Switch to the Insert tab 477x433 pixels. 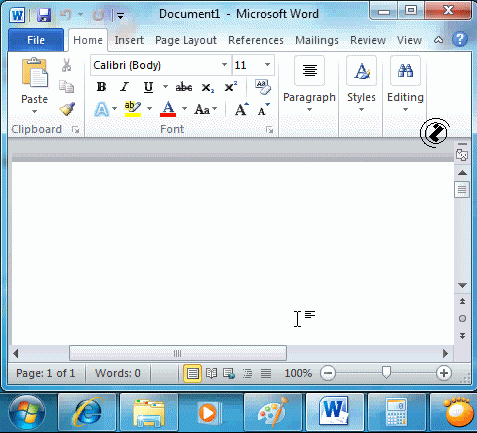[x=129, y=40]
